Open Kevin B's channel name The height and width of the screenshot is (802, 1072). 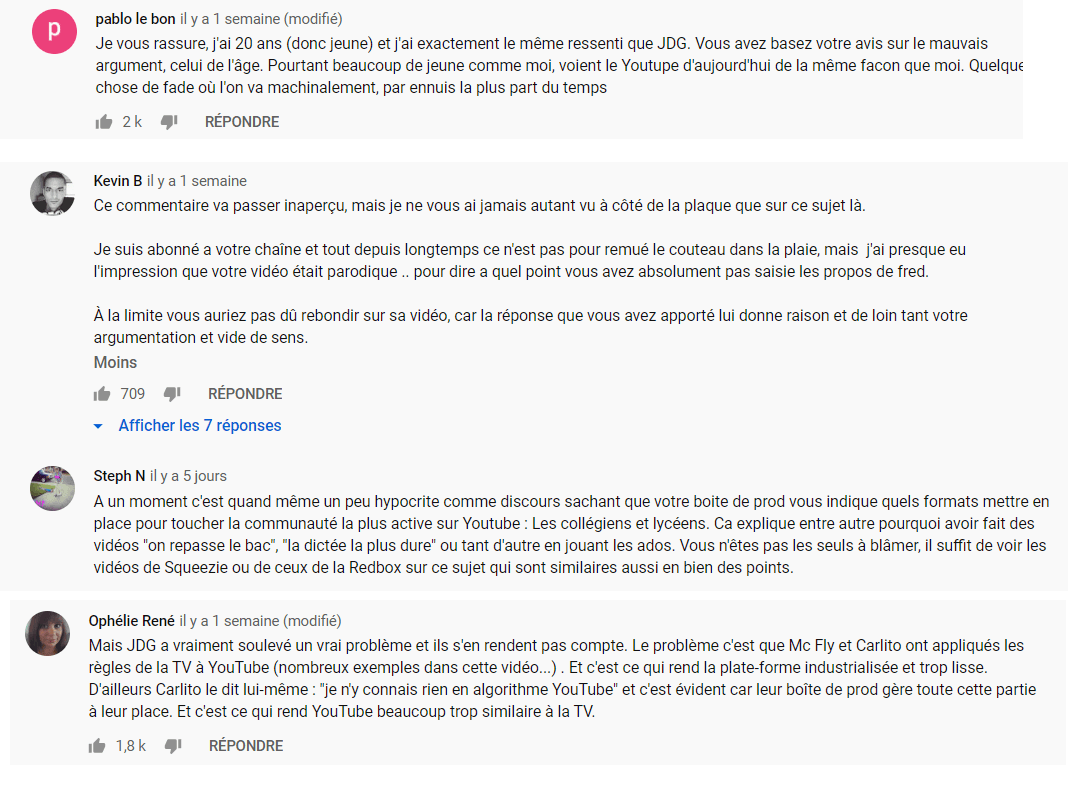click(118, 181)
